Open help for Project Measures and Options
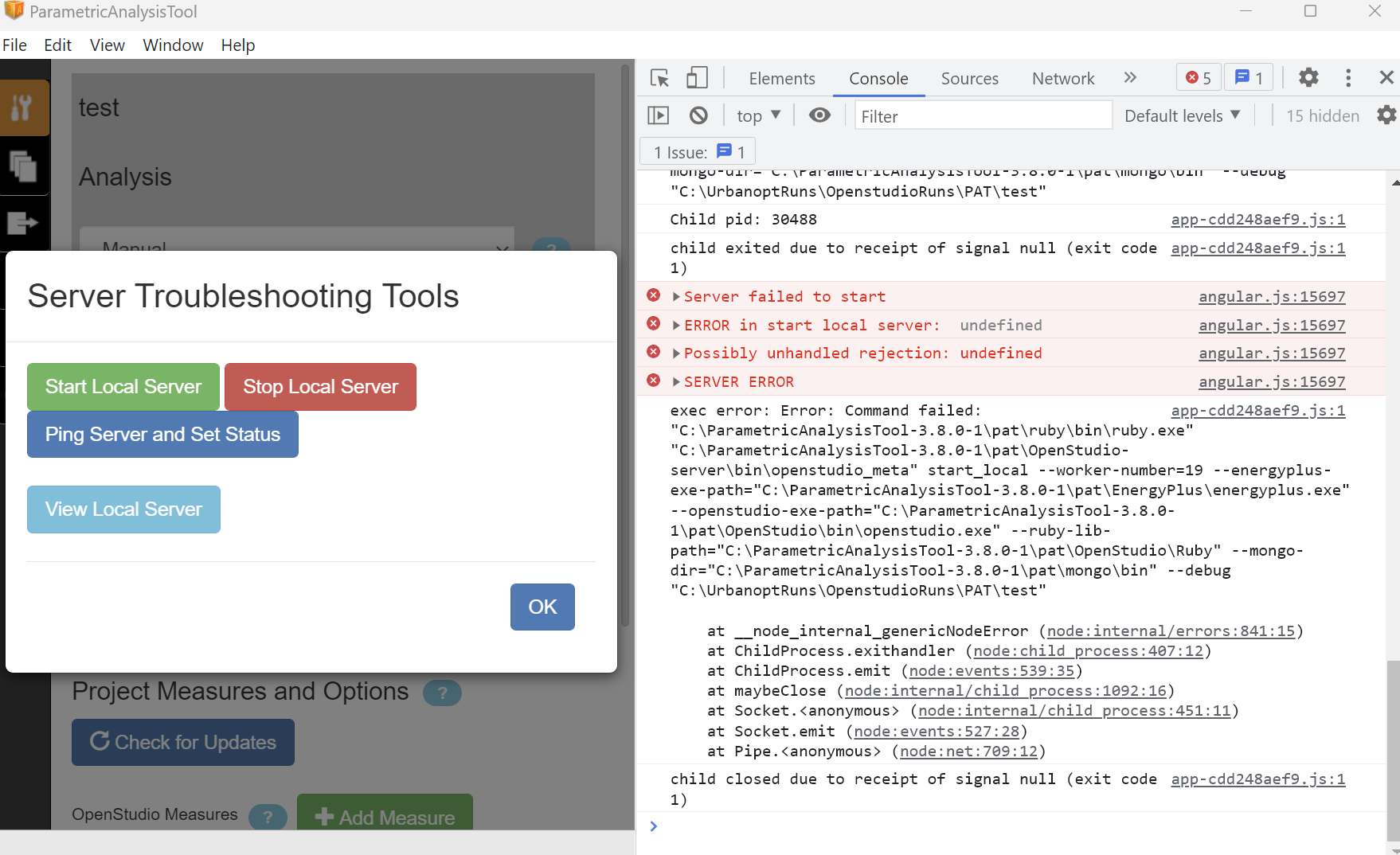 coord(442,693)
